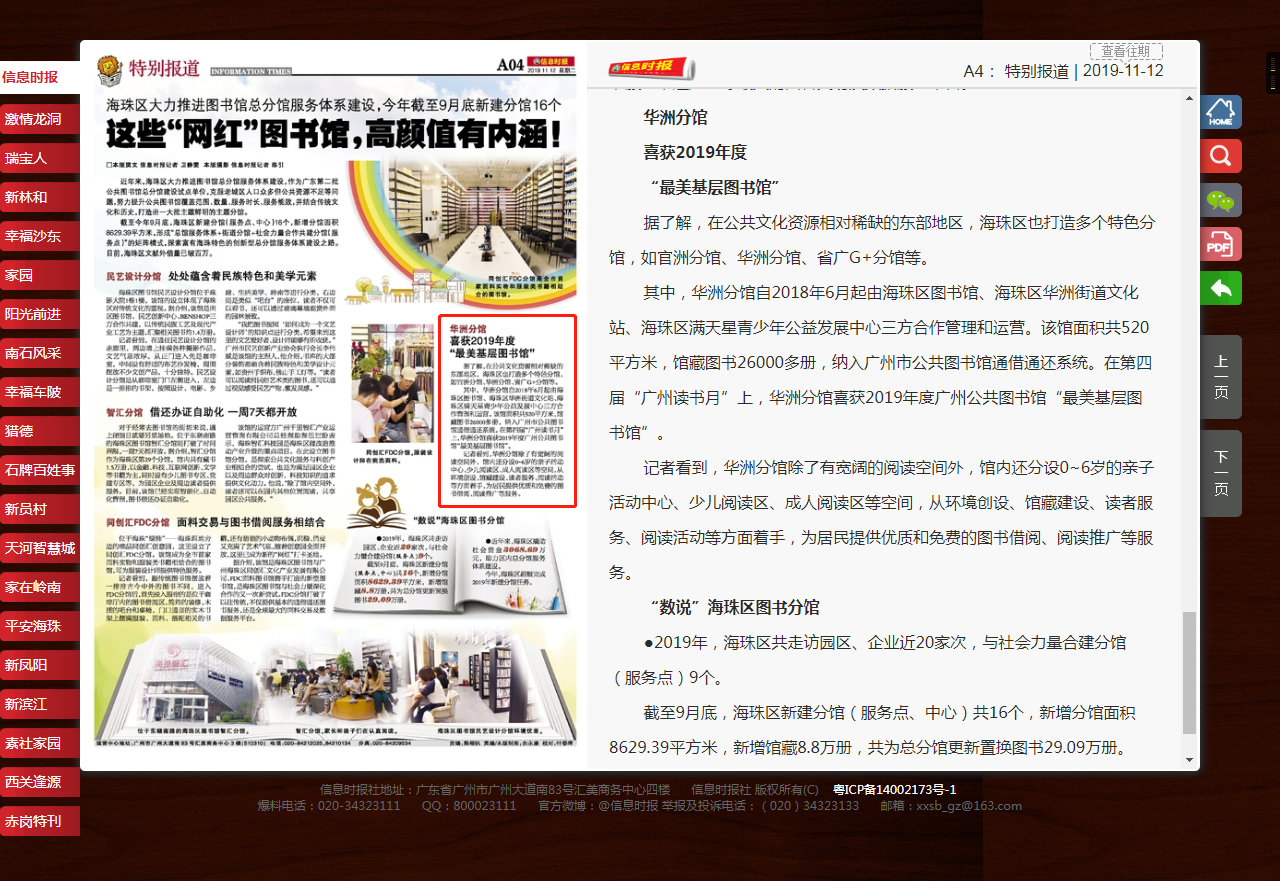Viewport: 1280px width, 881px height.
Task: Select the 信息时报 sidebar tab
Action: (x=40, y=77)
